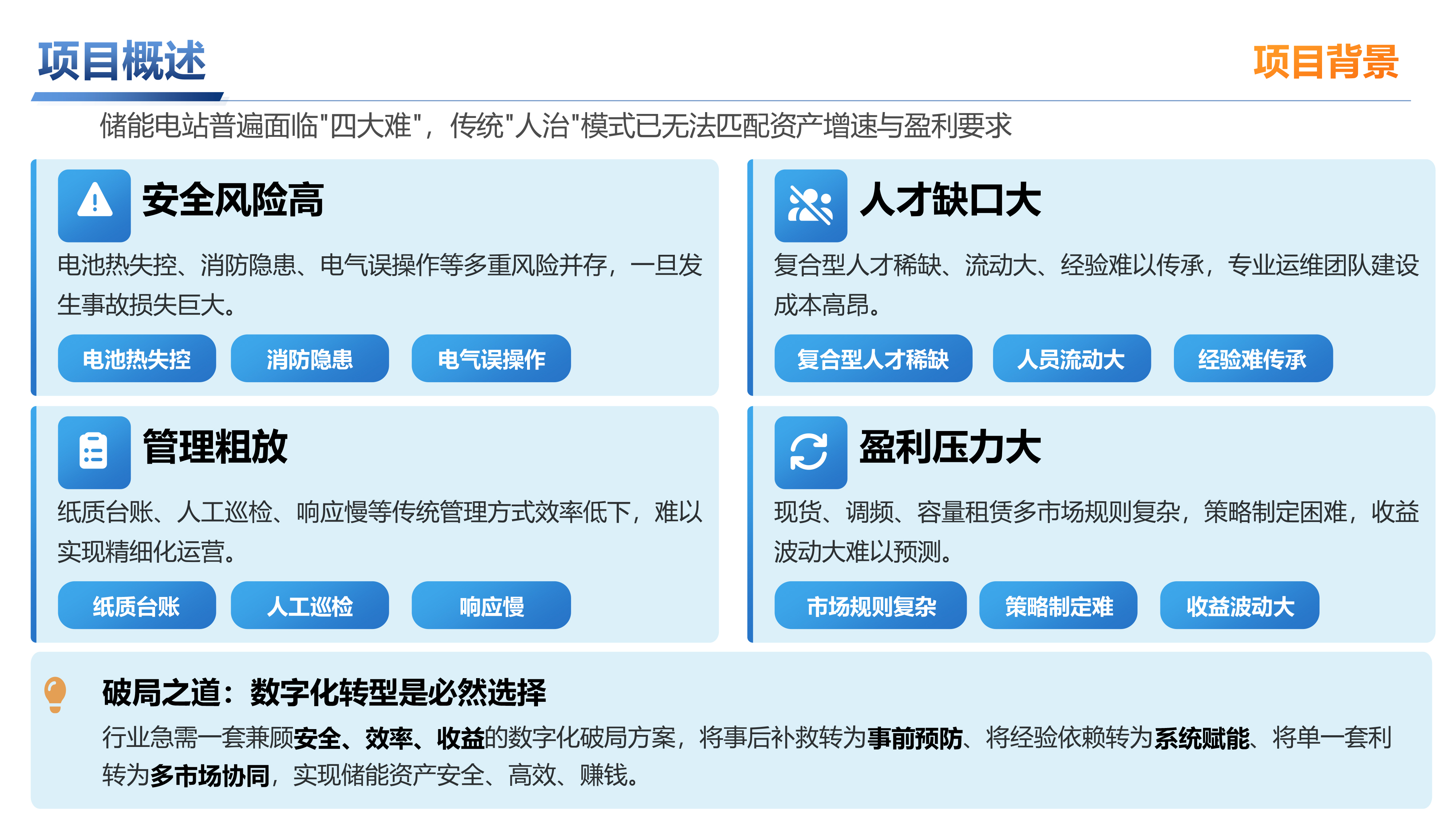Click the crossed-out people icon

point(810,206)
